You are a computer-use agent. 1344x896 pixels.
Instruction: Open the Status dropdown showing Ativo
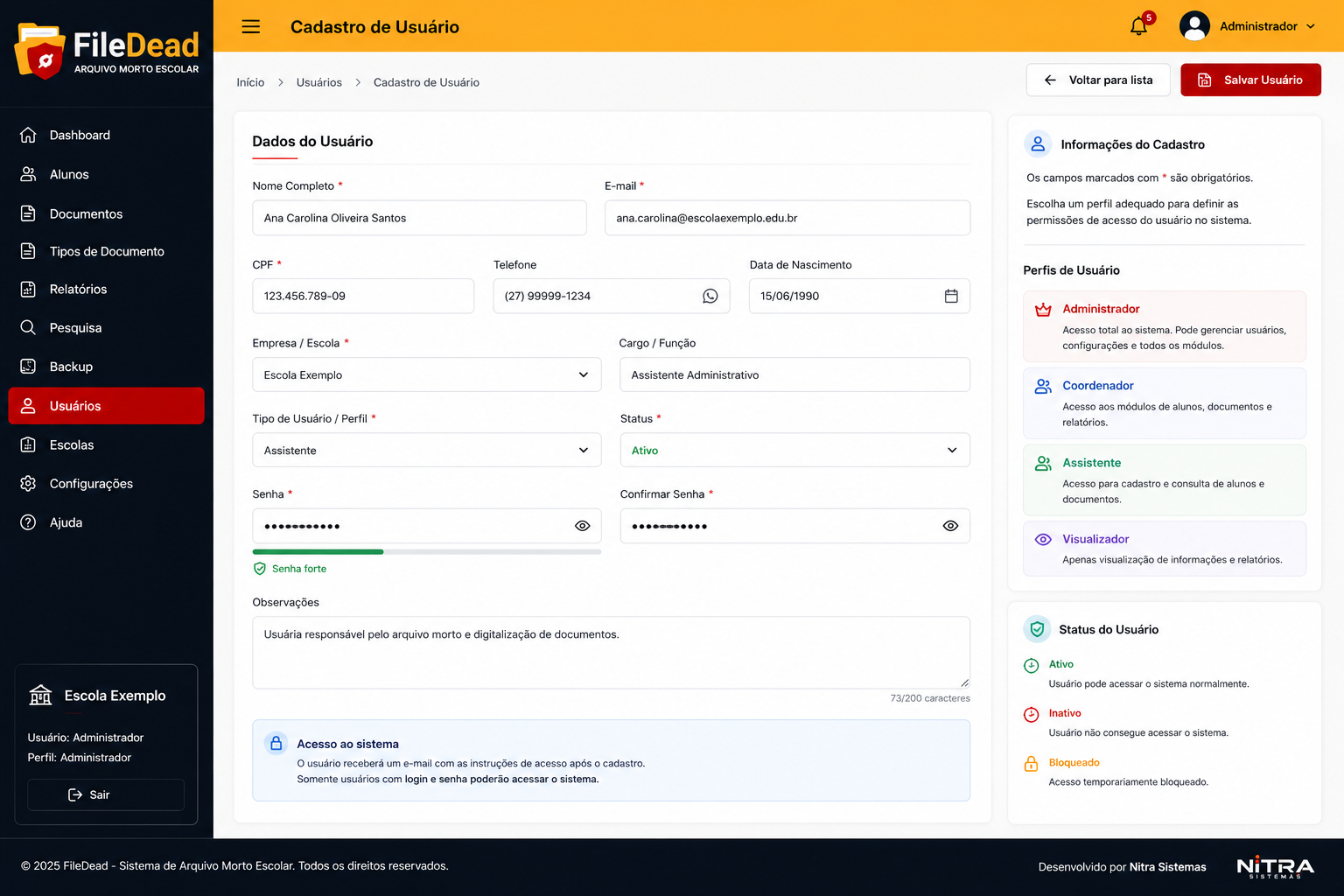(795, 451)
